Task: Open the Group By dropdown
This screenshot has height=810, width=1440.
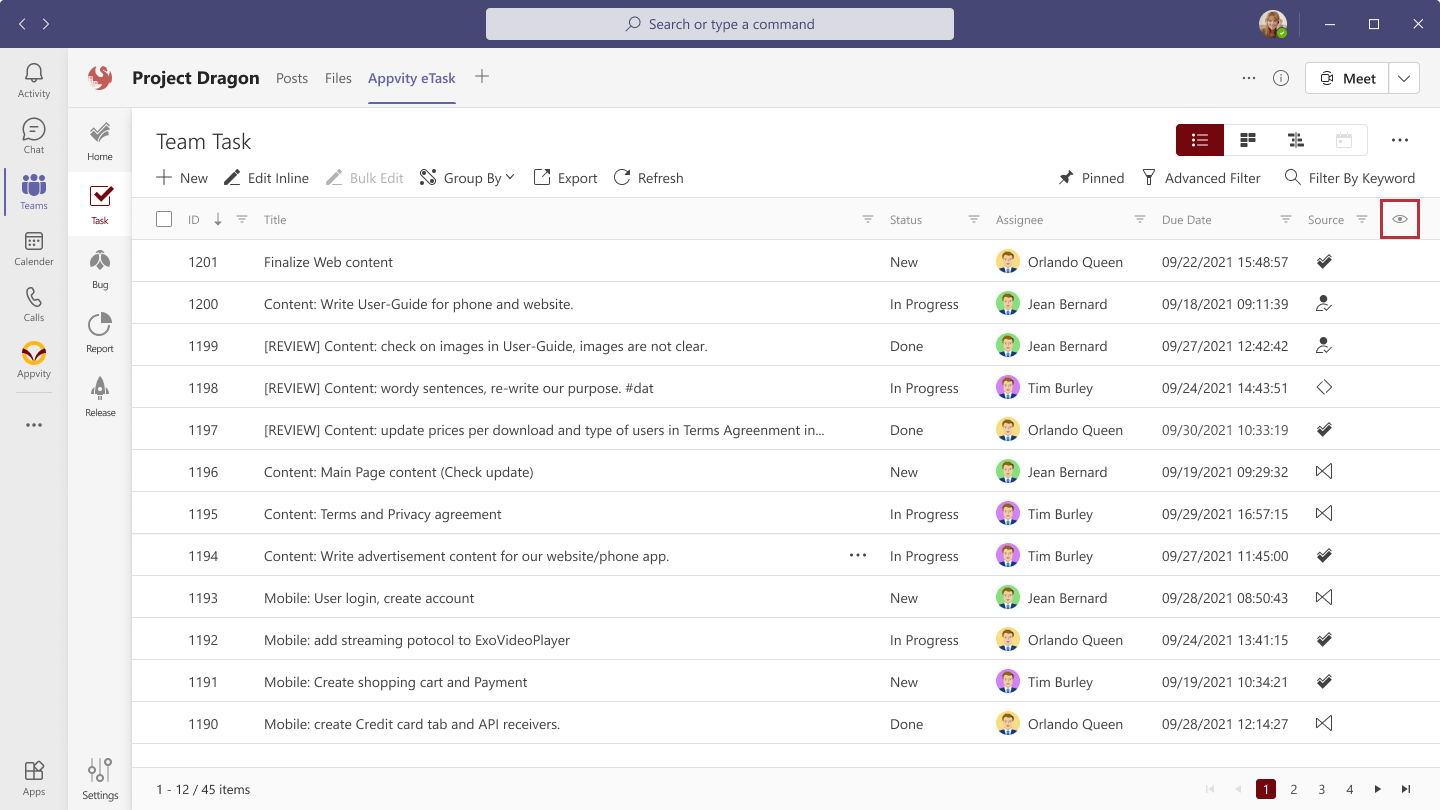Action: tap(467, 177)
